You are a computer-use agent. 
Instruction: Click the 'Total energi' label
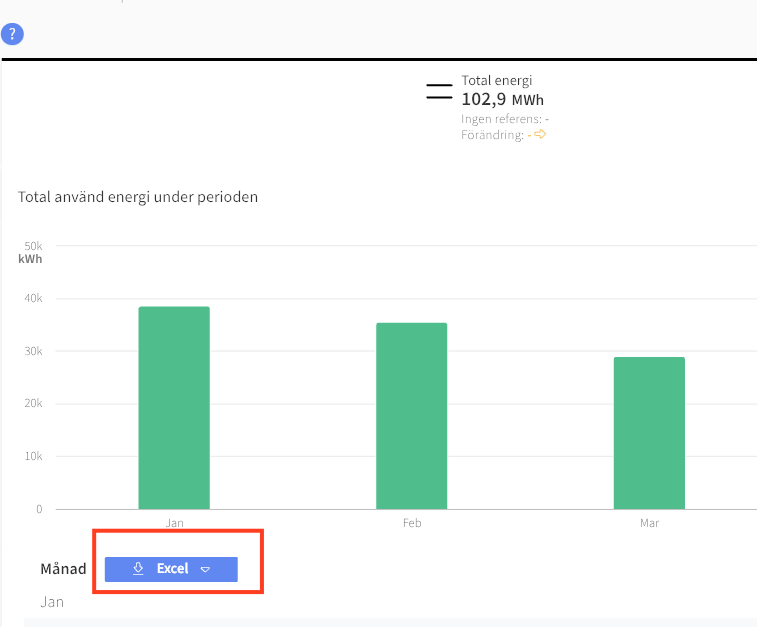click(496, 81)
